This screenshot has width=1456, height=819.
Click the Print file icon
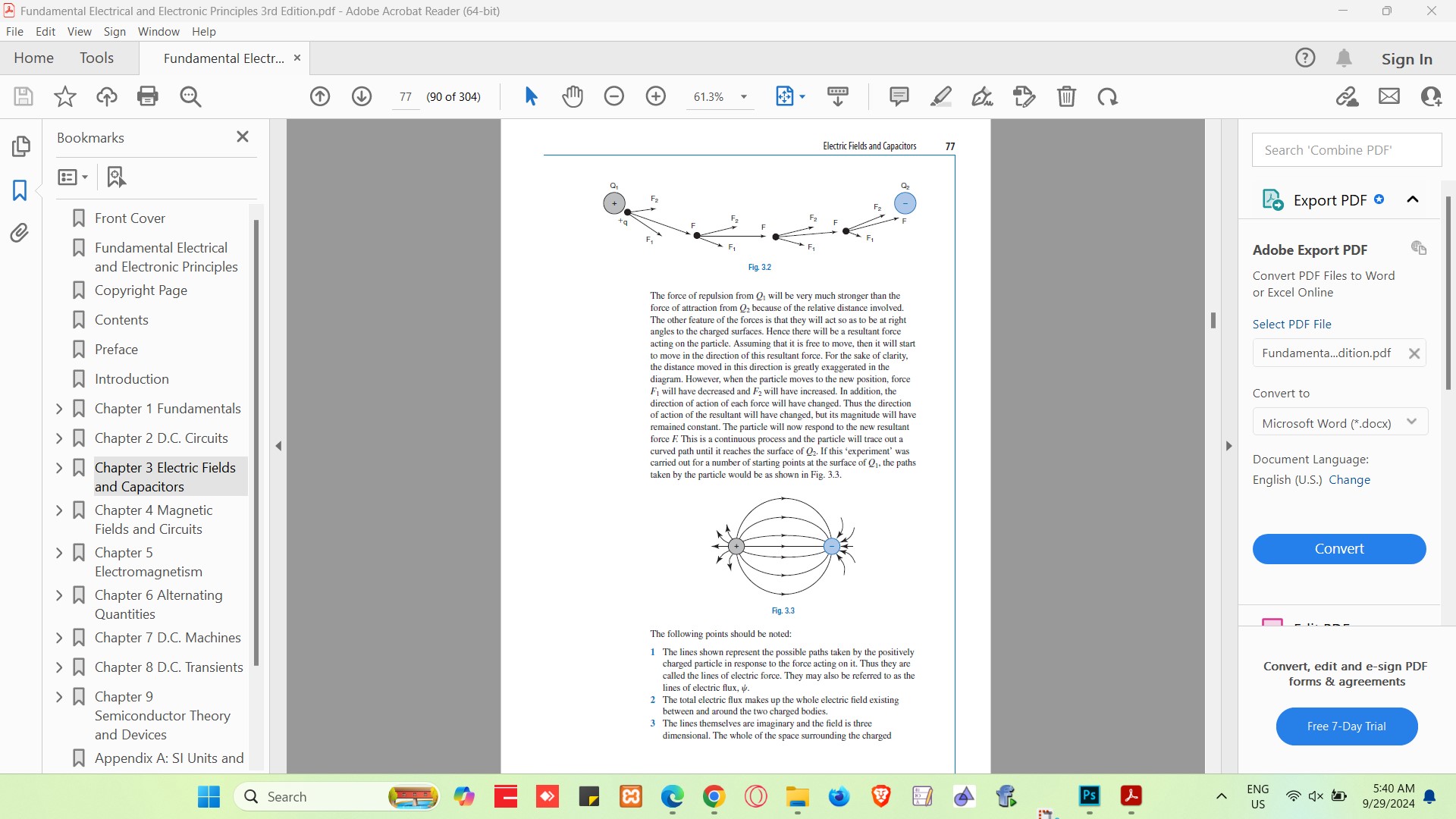coord(148,96)
